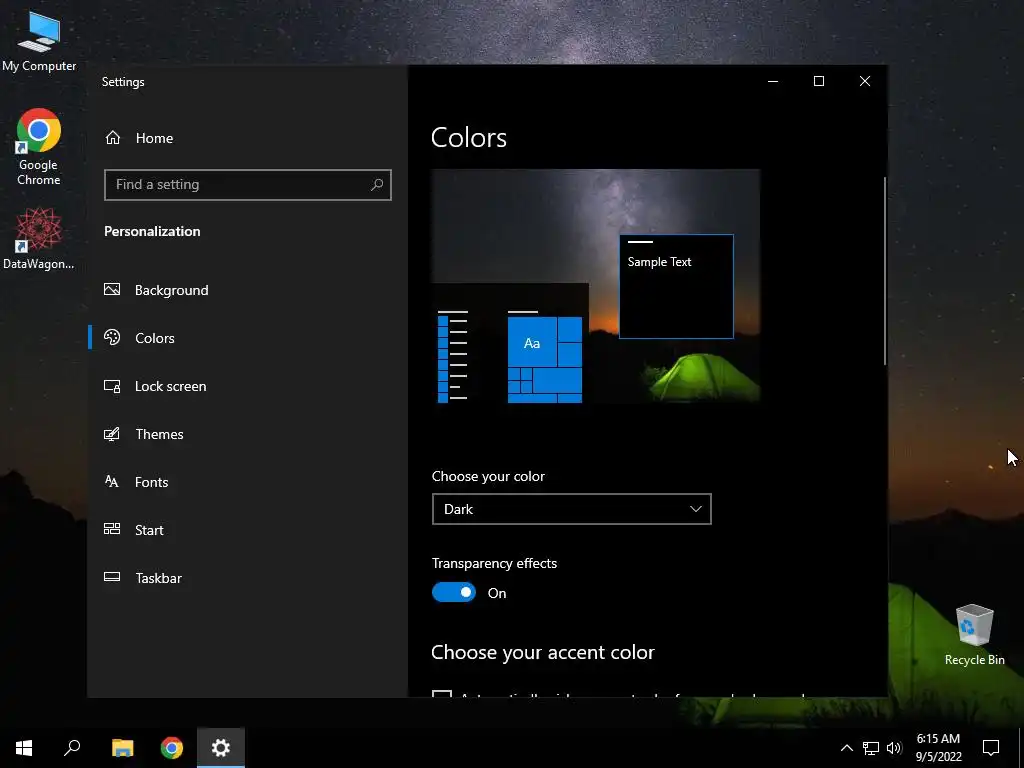Click the Home icon in Settings

pyautogui.click(x=113, y=138)
